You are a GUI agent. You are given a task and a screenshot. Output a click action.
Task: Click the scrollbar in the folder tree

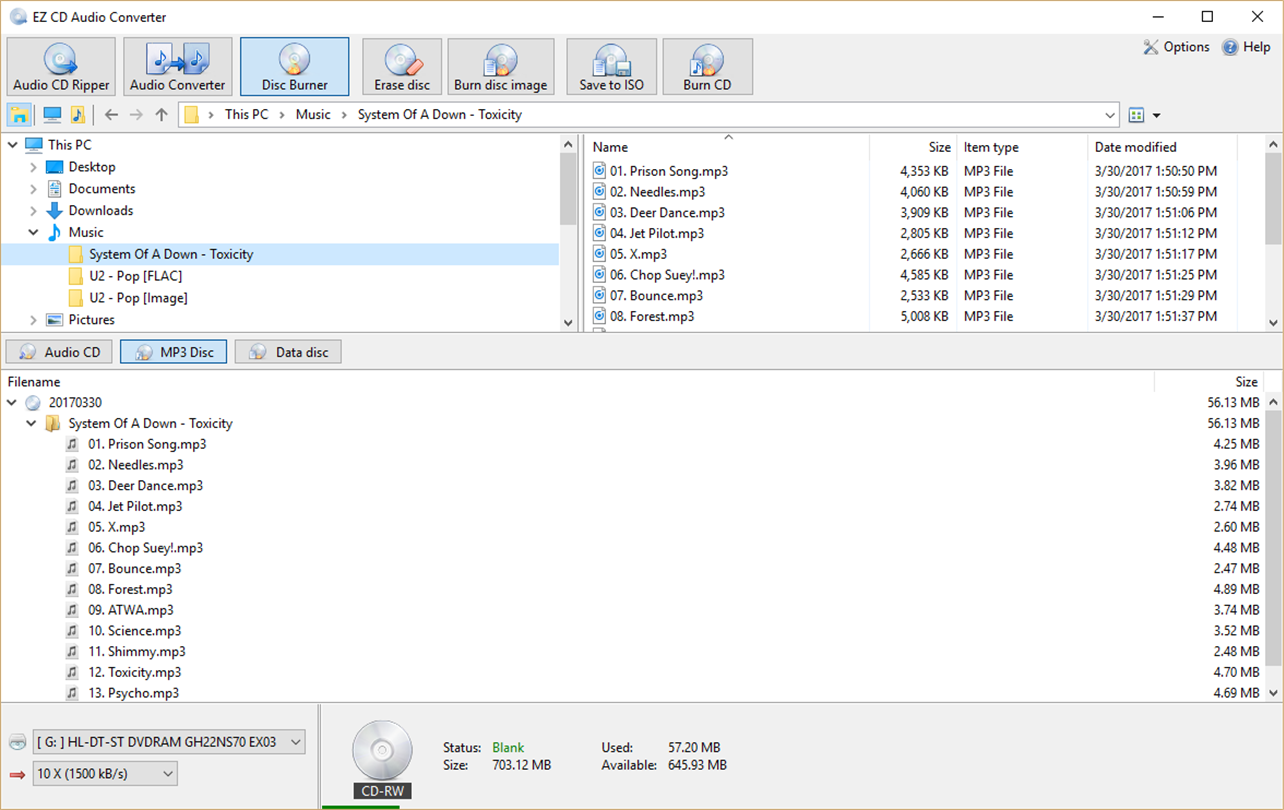tap(568, 190)
